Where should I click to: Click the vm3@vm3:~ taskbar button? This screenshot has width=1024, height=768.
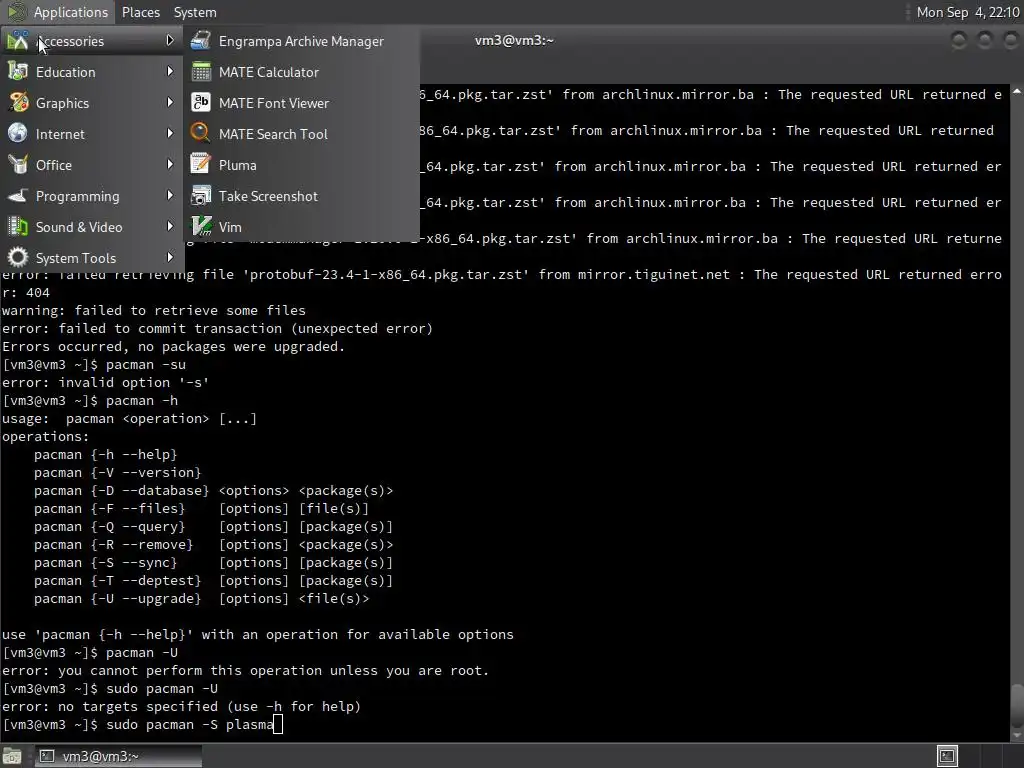coord(118,756)
